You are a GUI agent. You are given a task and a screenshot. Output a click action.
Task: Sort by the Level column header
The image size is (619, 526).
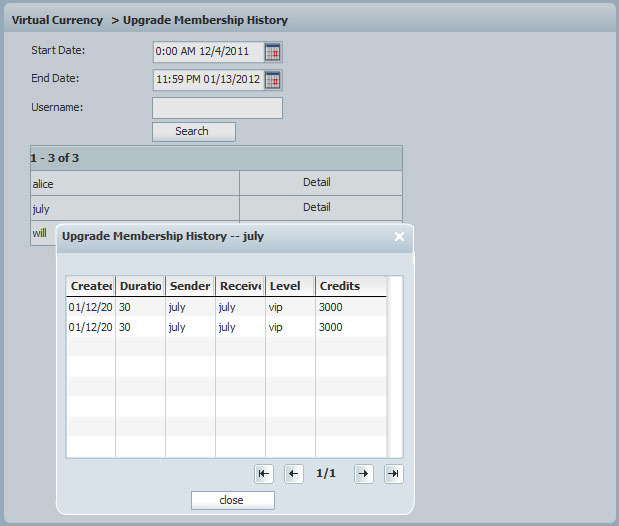click(291, 286)
